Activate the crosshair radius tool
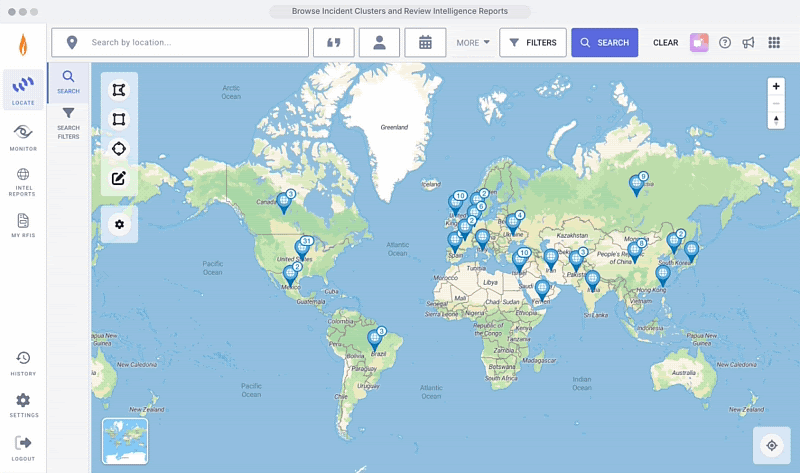Screen dimensions: 800x473 (119, 149)
